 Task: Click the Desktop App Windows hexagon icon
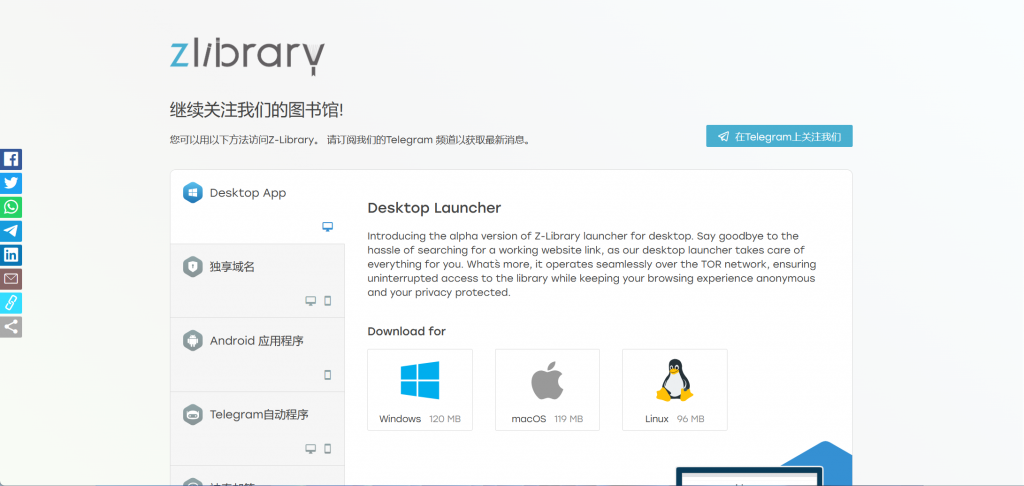click(x=193, y=193)
